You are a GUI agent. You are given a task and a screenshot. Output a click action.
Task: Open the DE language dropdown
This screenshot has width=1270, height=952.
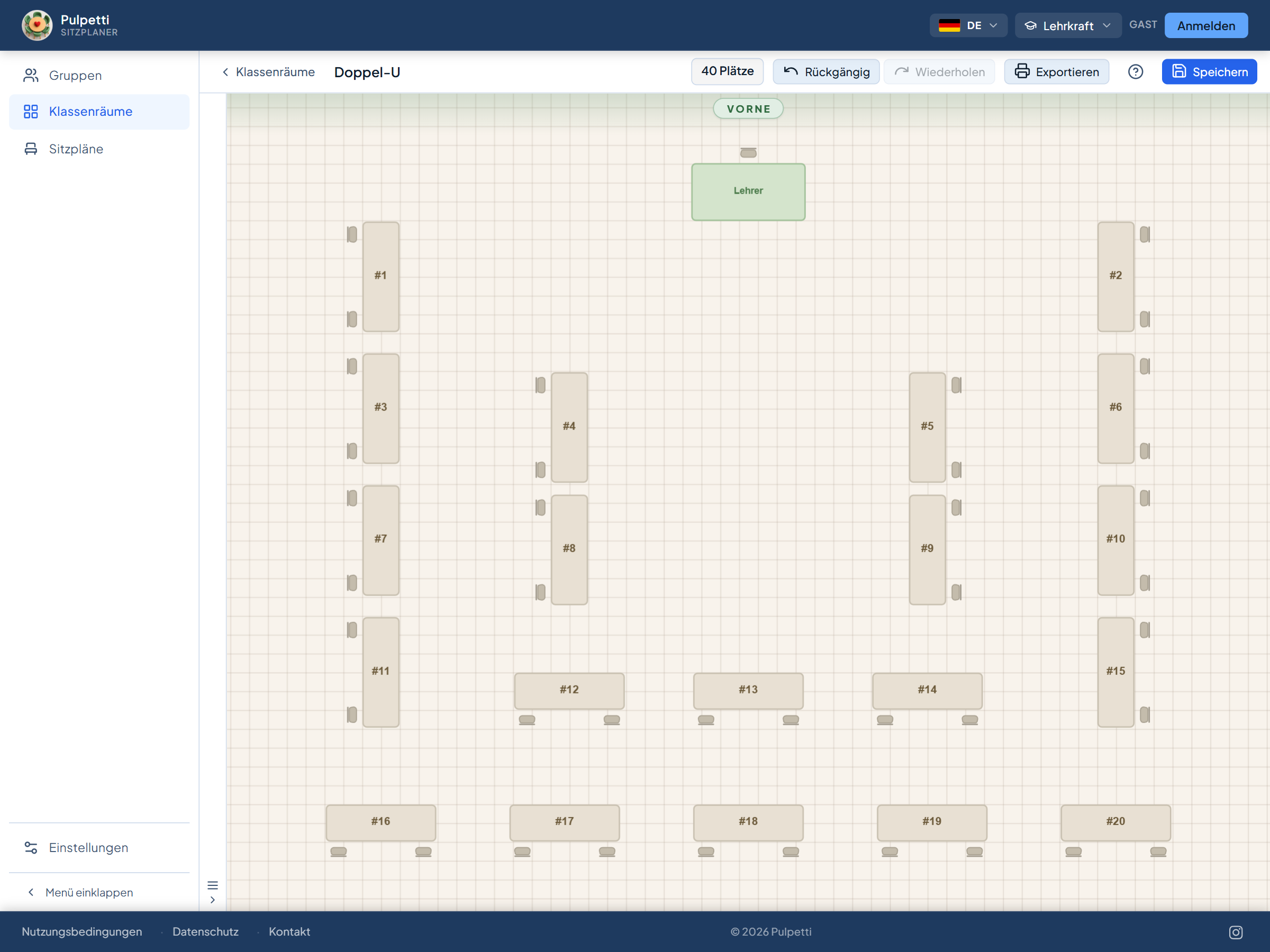coord(968,25)
